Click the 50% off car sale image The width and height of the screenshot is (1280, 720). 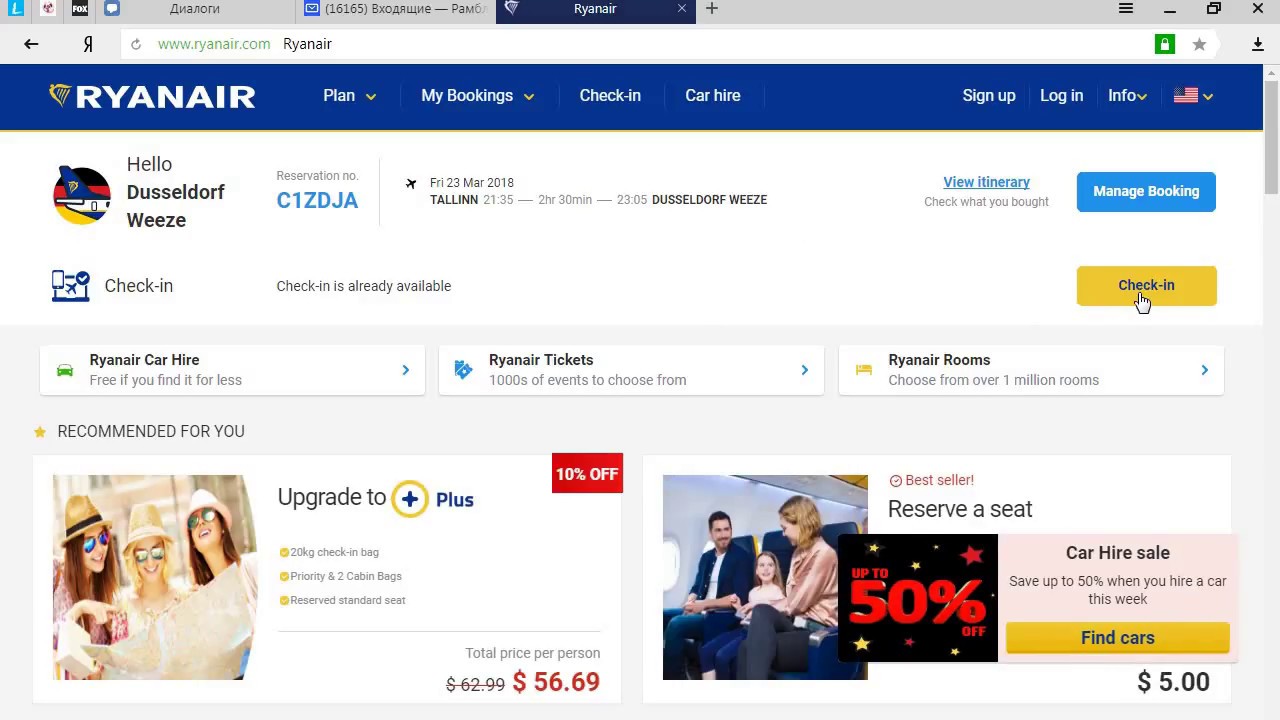918,598
